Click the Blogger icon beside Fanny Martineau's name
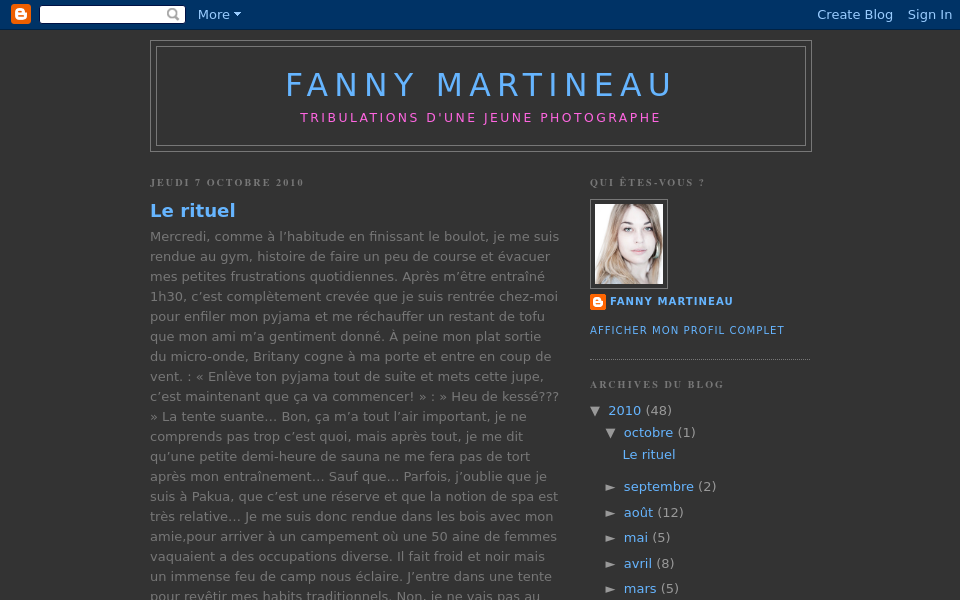This screenshot has height=600, width=960. [x=598, y=301]
